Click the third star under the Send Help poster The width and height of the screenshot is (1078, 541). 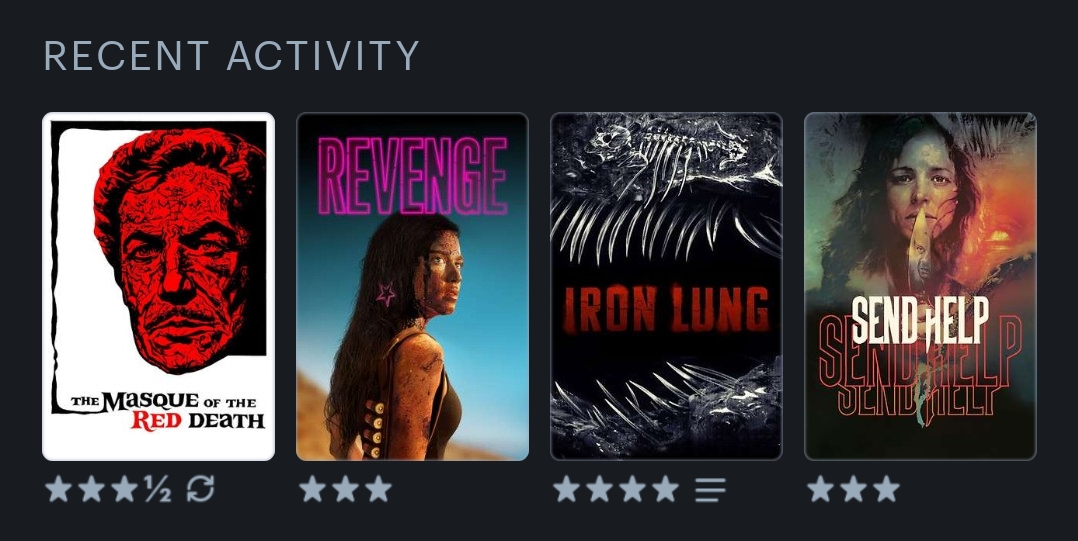(886, 489)
